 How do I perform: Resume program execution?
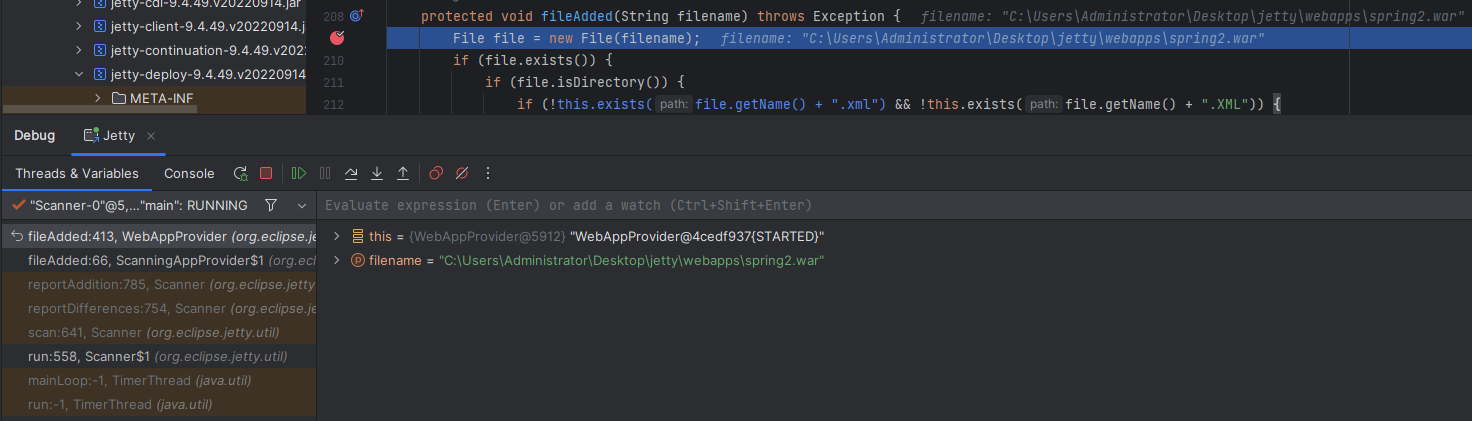299,173
